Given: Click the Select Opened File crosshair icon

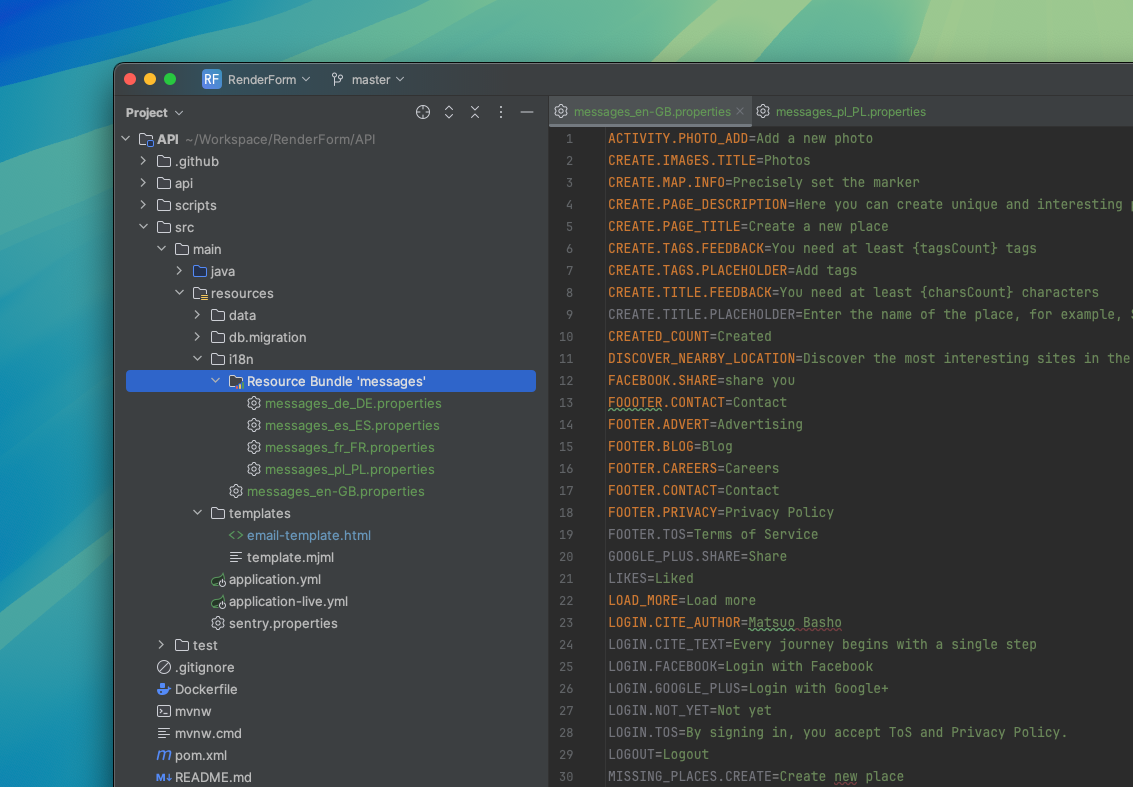Looking at the screenshot, I should 423,112.
